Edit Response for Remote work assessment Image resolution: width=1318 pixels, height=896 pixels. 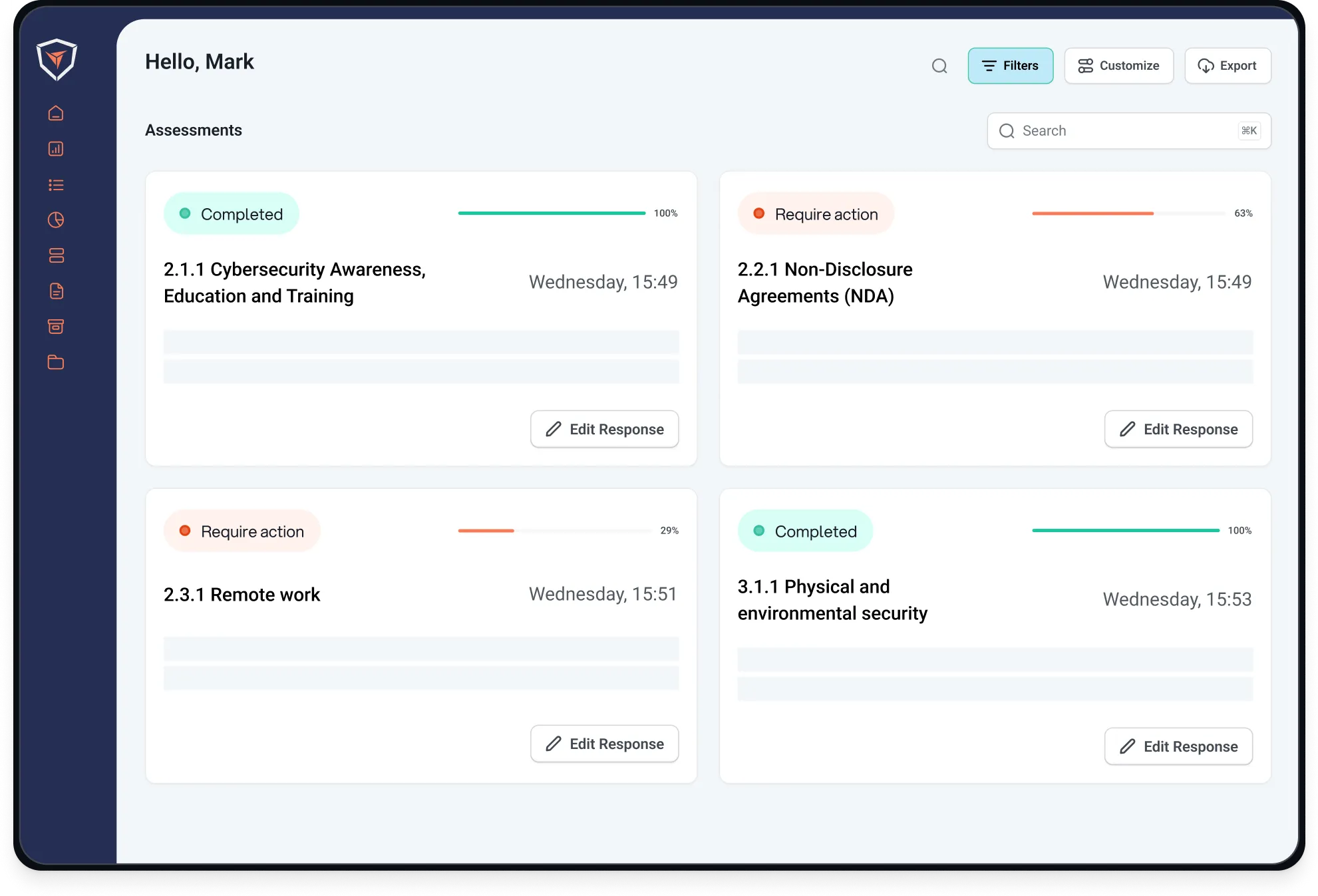pos(604,743)
